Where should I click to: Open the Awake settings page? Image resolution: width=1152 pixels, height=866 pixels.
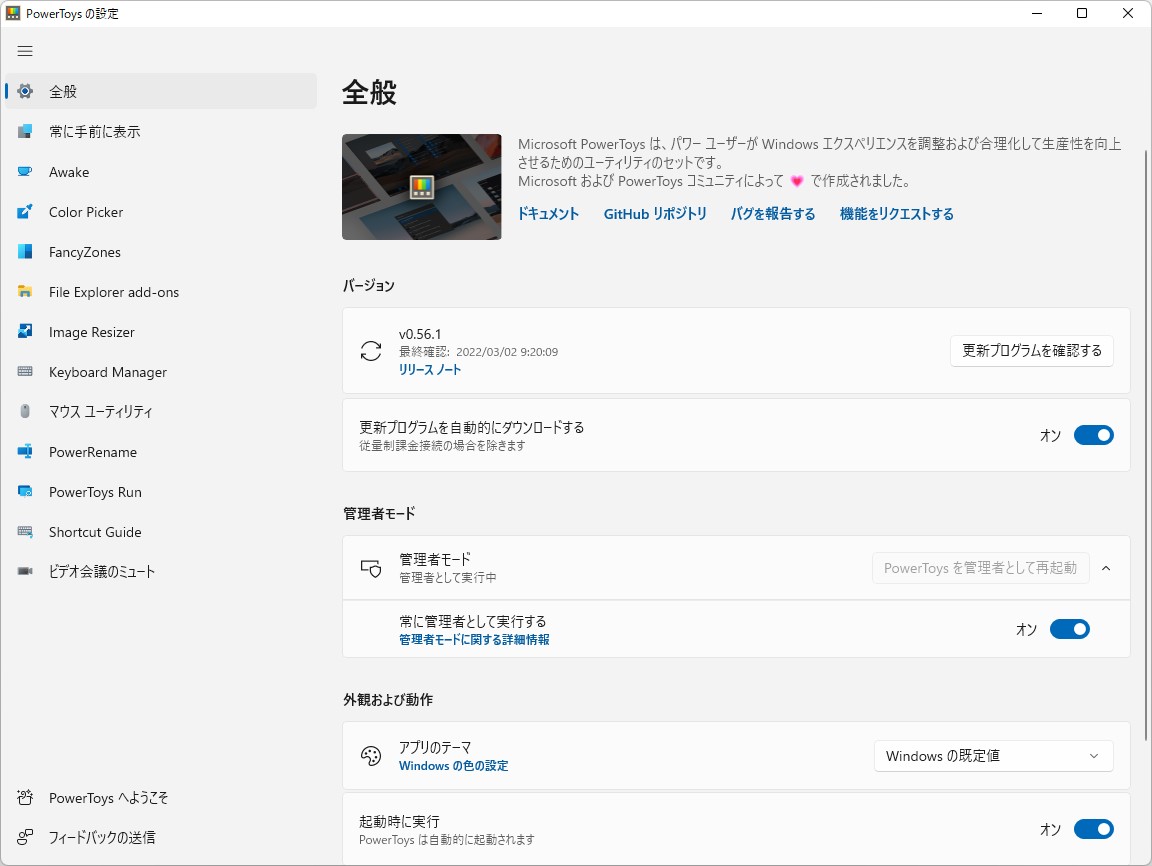[161, 172]
